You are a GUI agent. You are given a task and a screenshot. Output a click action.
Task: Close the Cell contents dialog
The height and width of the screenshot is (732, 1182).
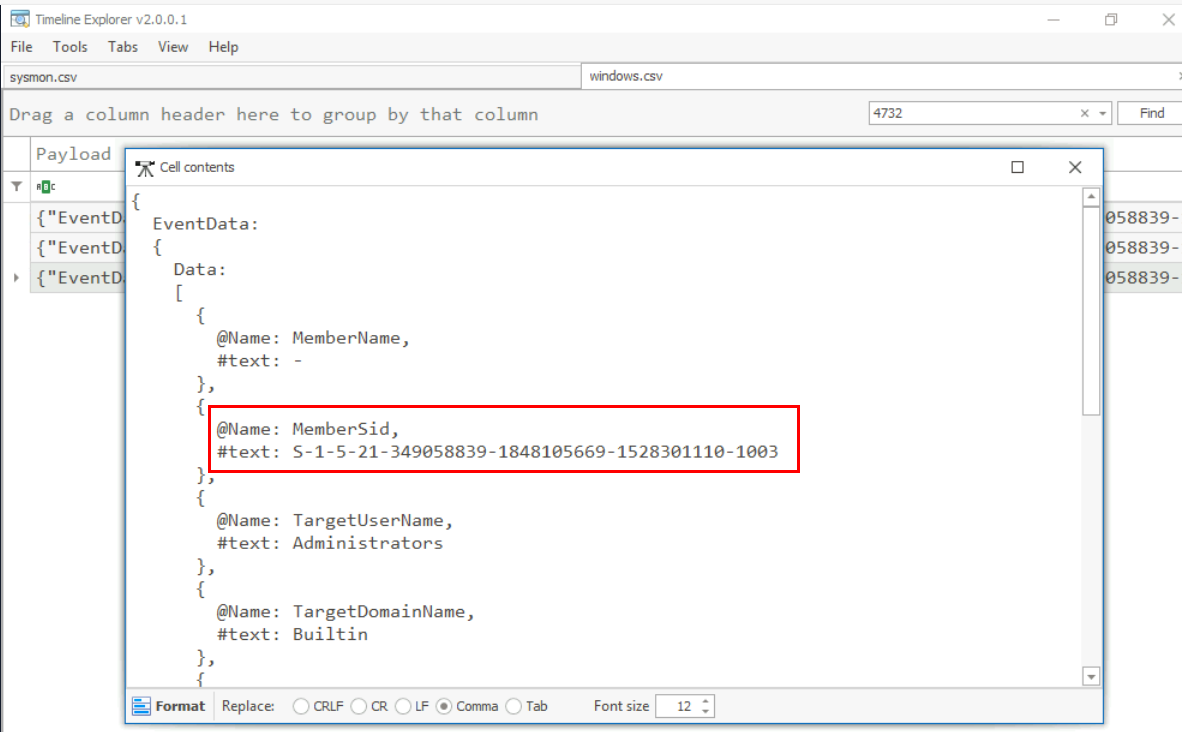(1075, 168)
